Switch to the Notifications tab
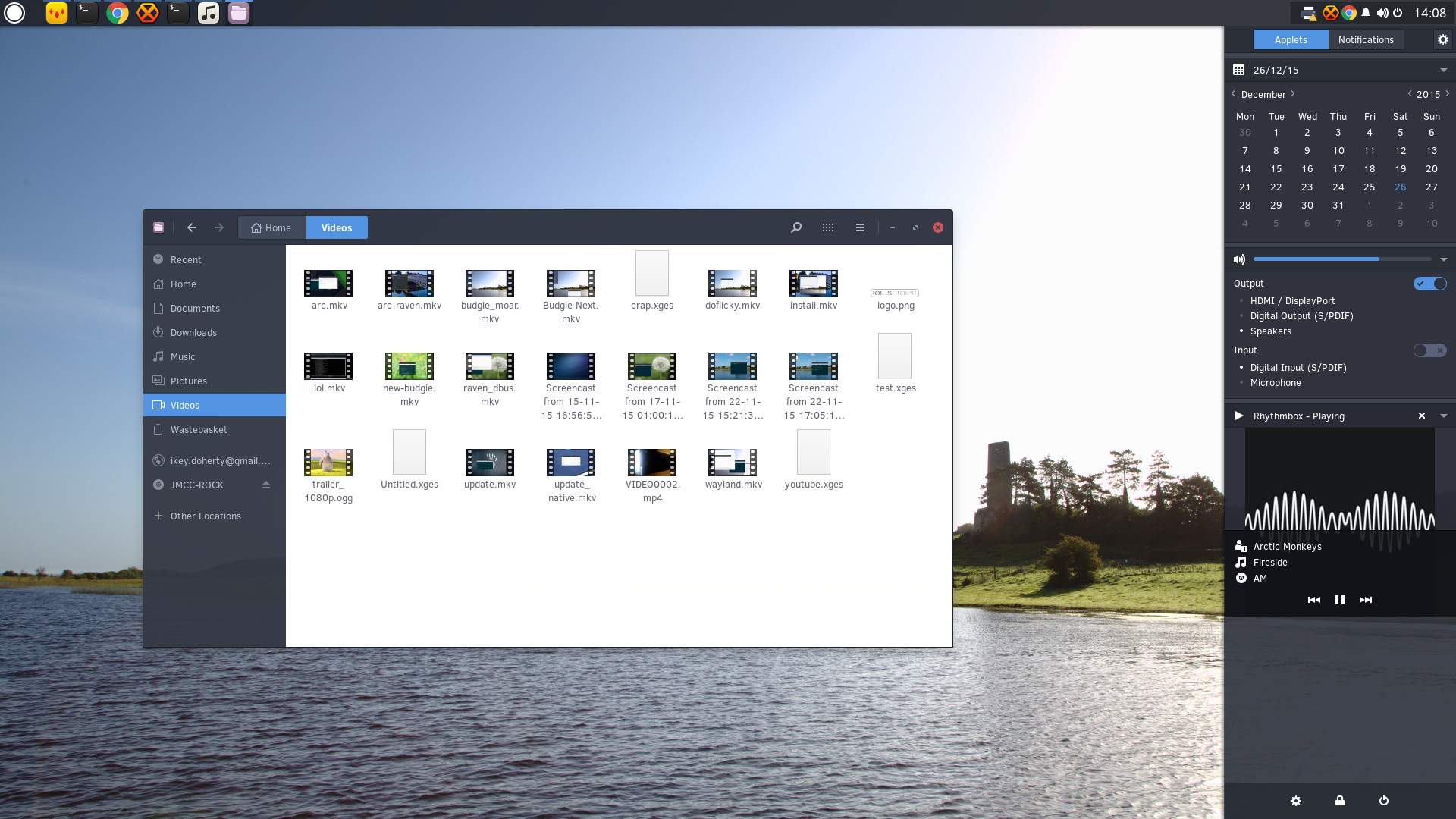 tap(1366, 39)
